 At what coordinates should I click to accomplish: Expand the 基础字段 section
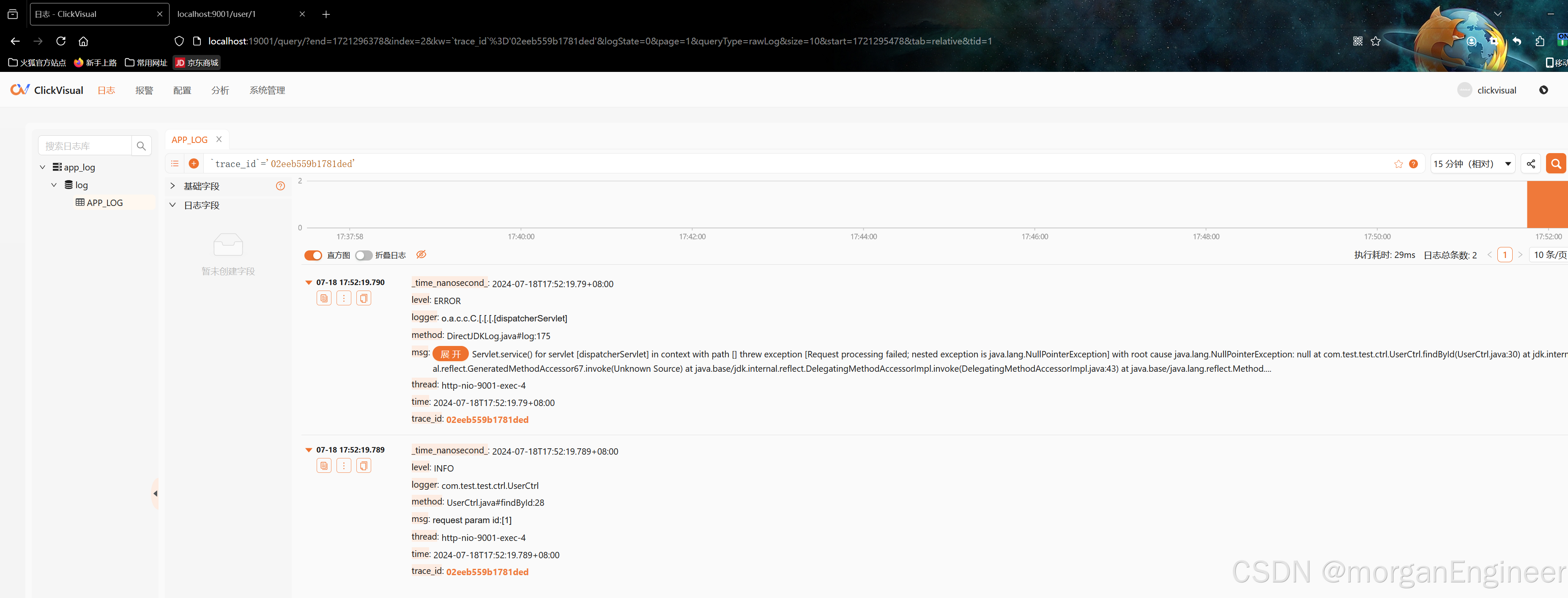click(172, 186)
